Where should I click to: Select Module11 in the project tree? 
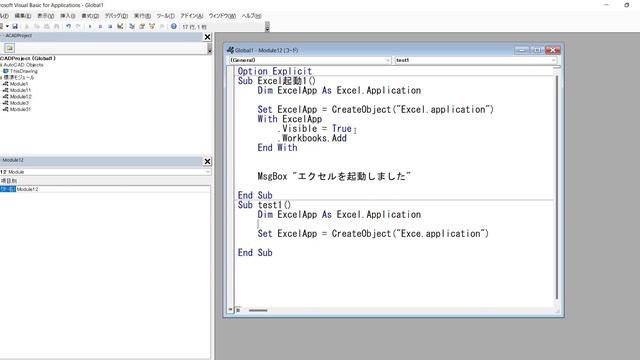20,90
